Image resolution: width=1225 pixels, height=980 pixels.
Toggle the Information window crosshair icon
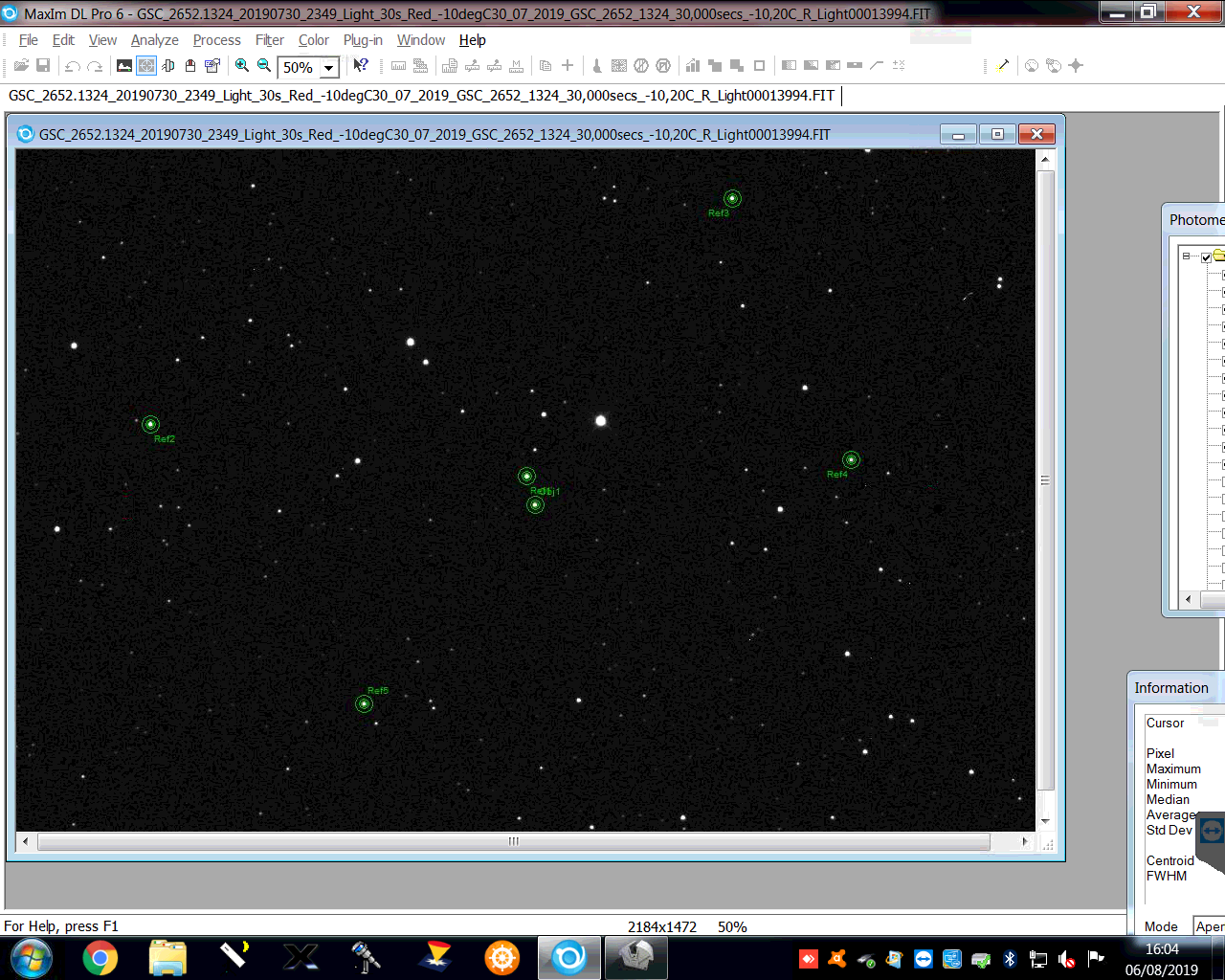[x=146, y=65]
